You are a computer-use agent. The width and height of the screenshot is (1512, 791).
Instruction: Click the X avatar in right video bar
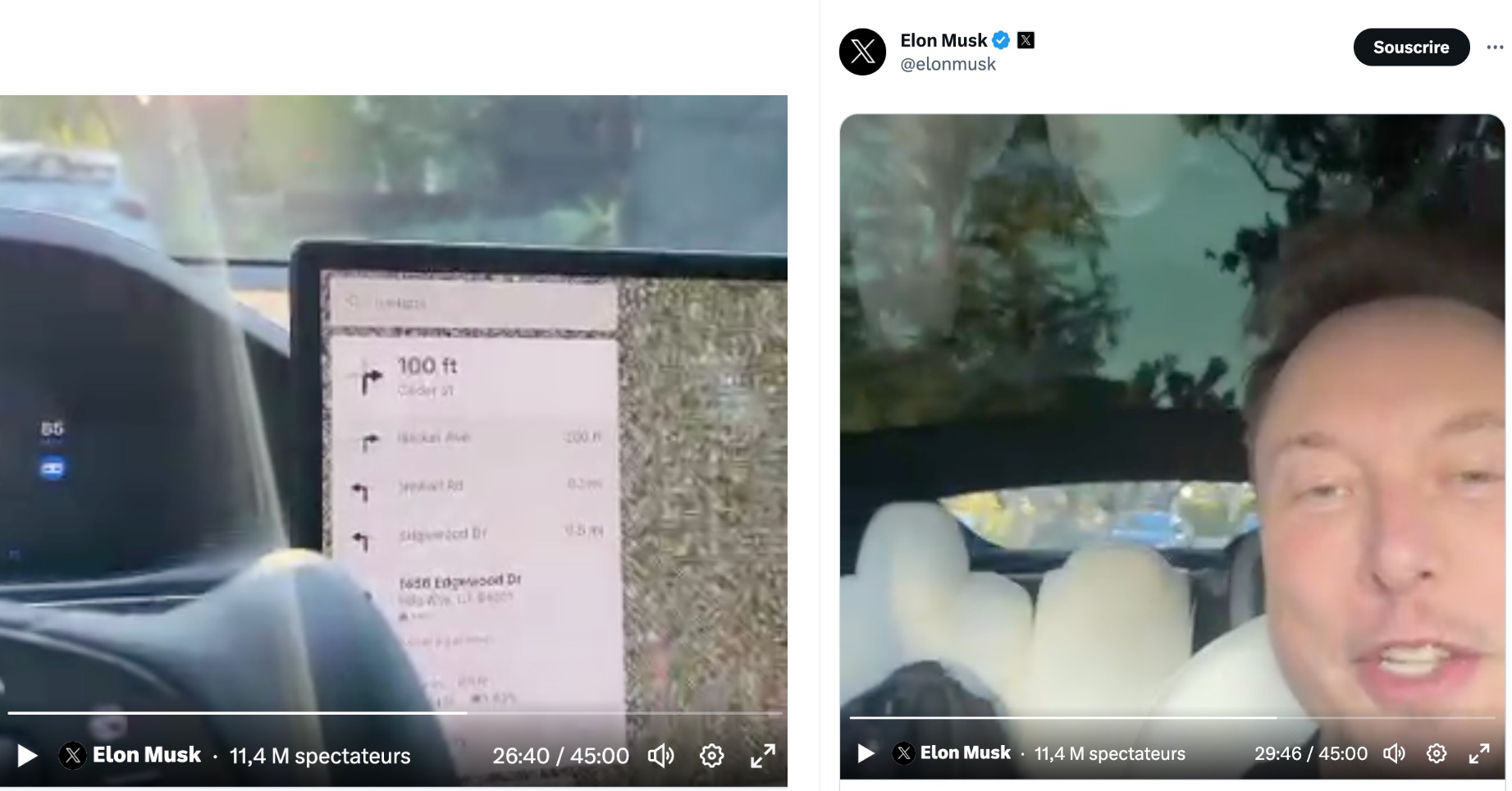coord(903,753)
